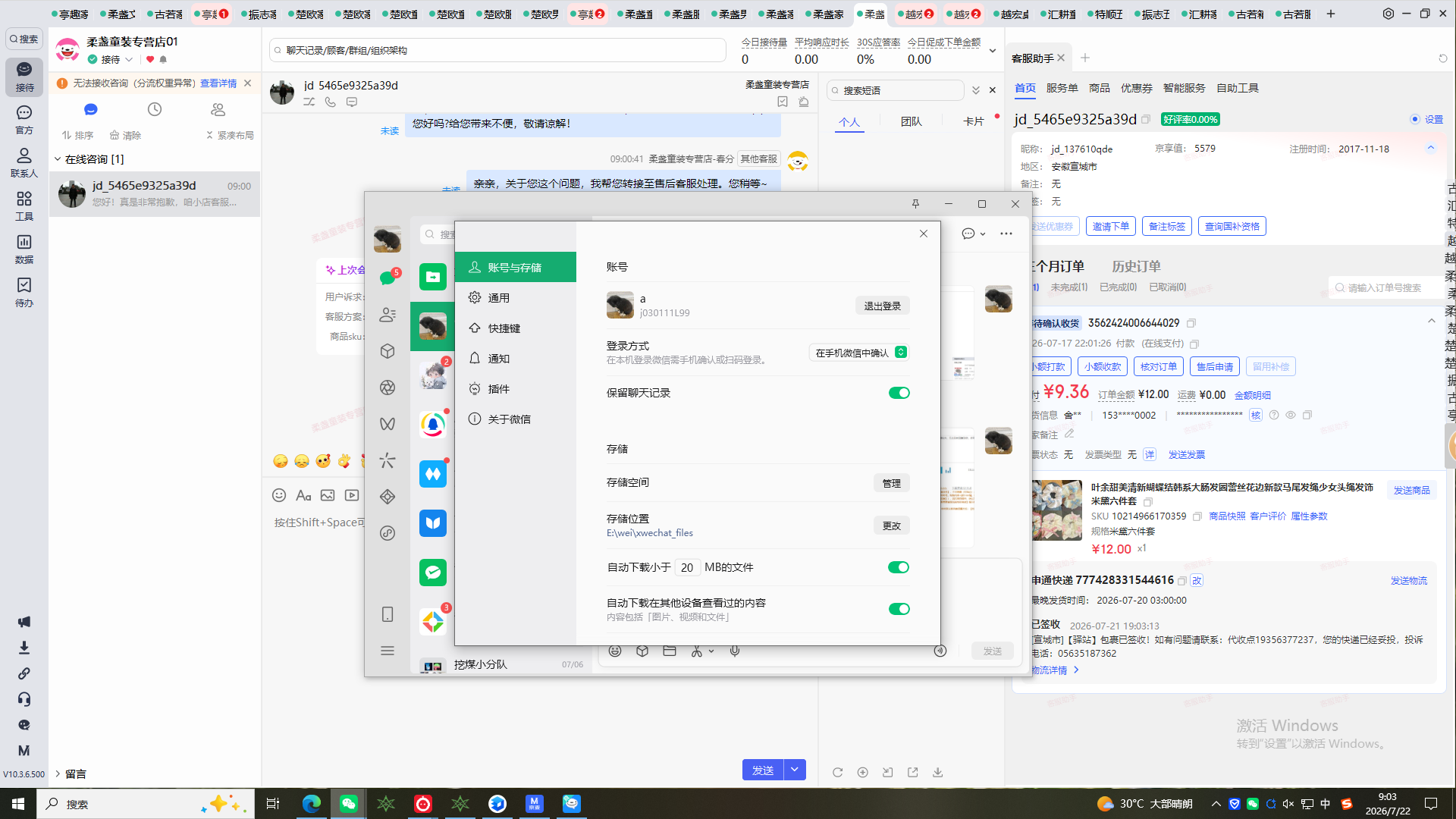1456x819 pixels.
Task: Collapse the 在线咨询 [1] group
Action: [x=58, y=159]
